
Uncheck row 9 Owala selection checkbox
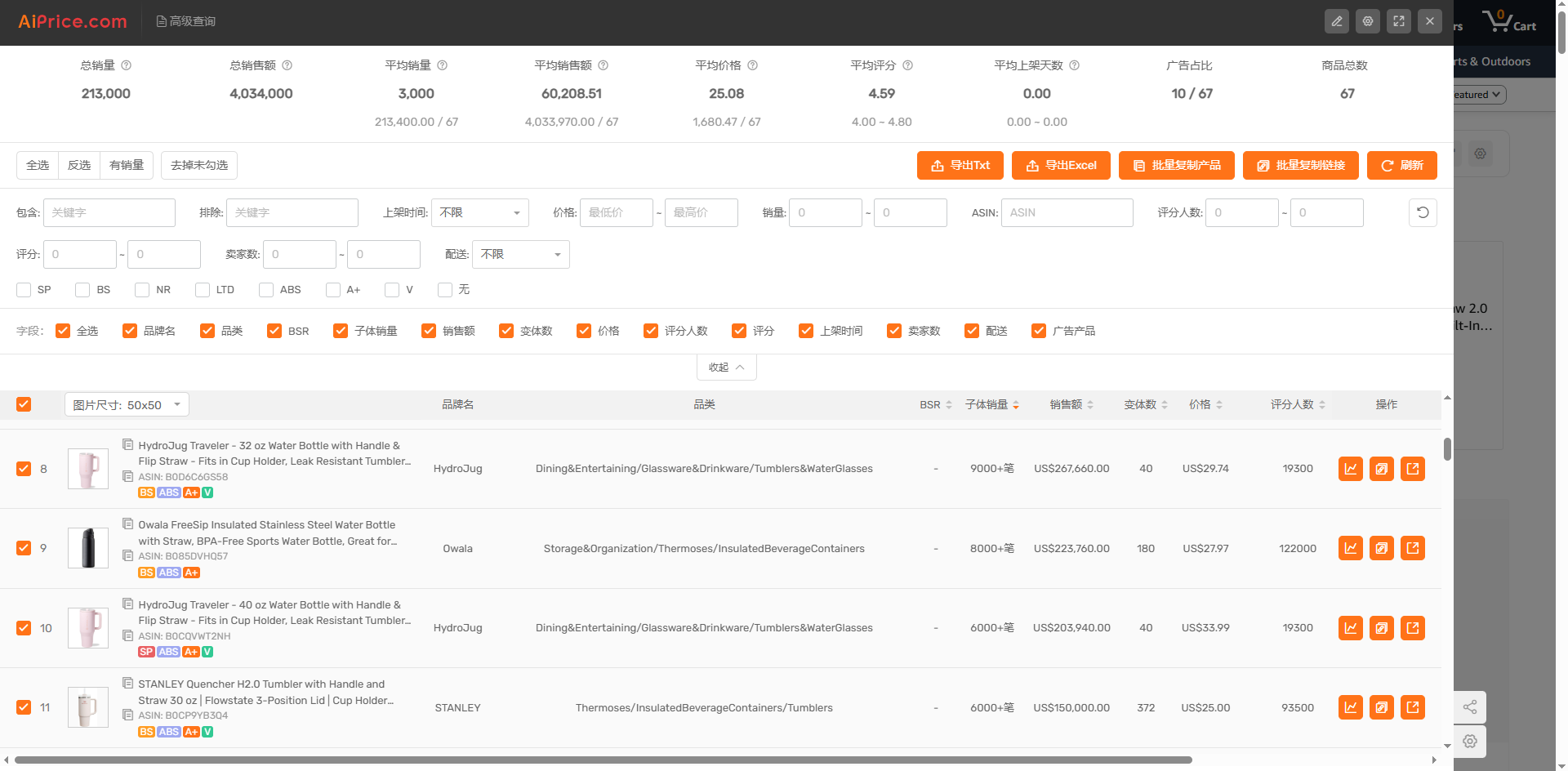[x=24, y=548]
